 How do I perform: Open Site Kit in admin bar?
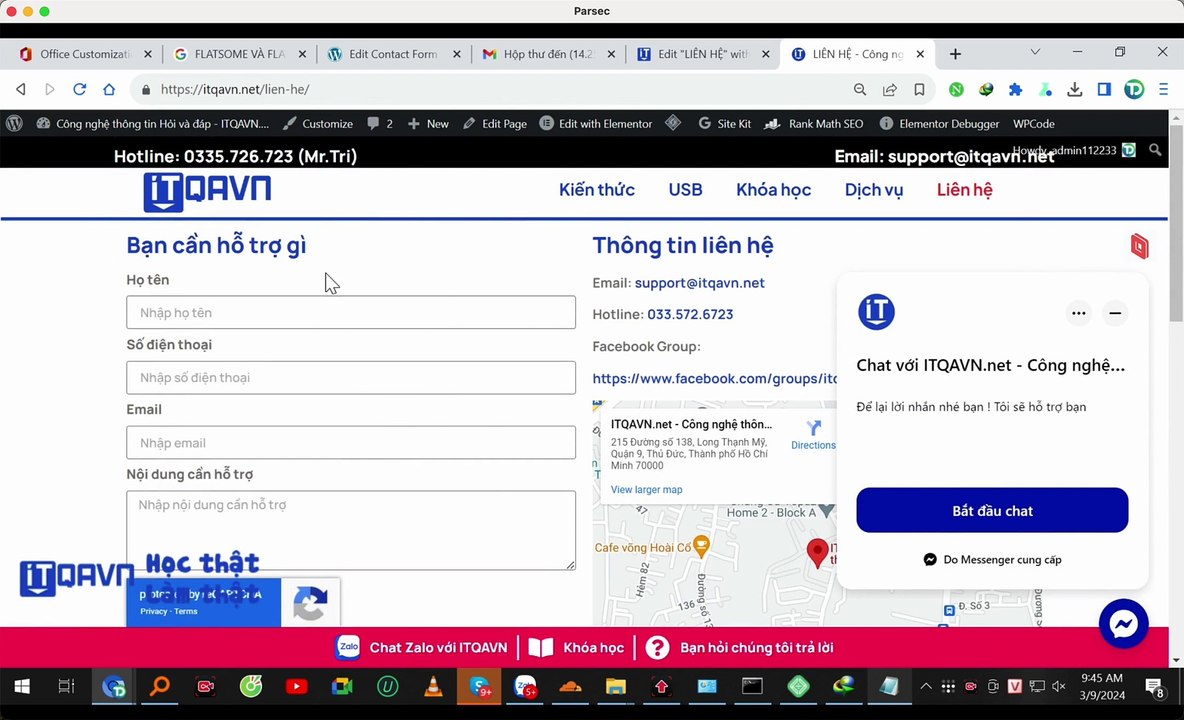[724, 124]
